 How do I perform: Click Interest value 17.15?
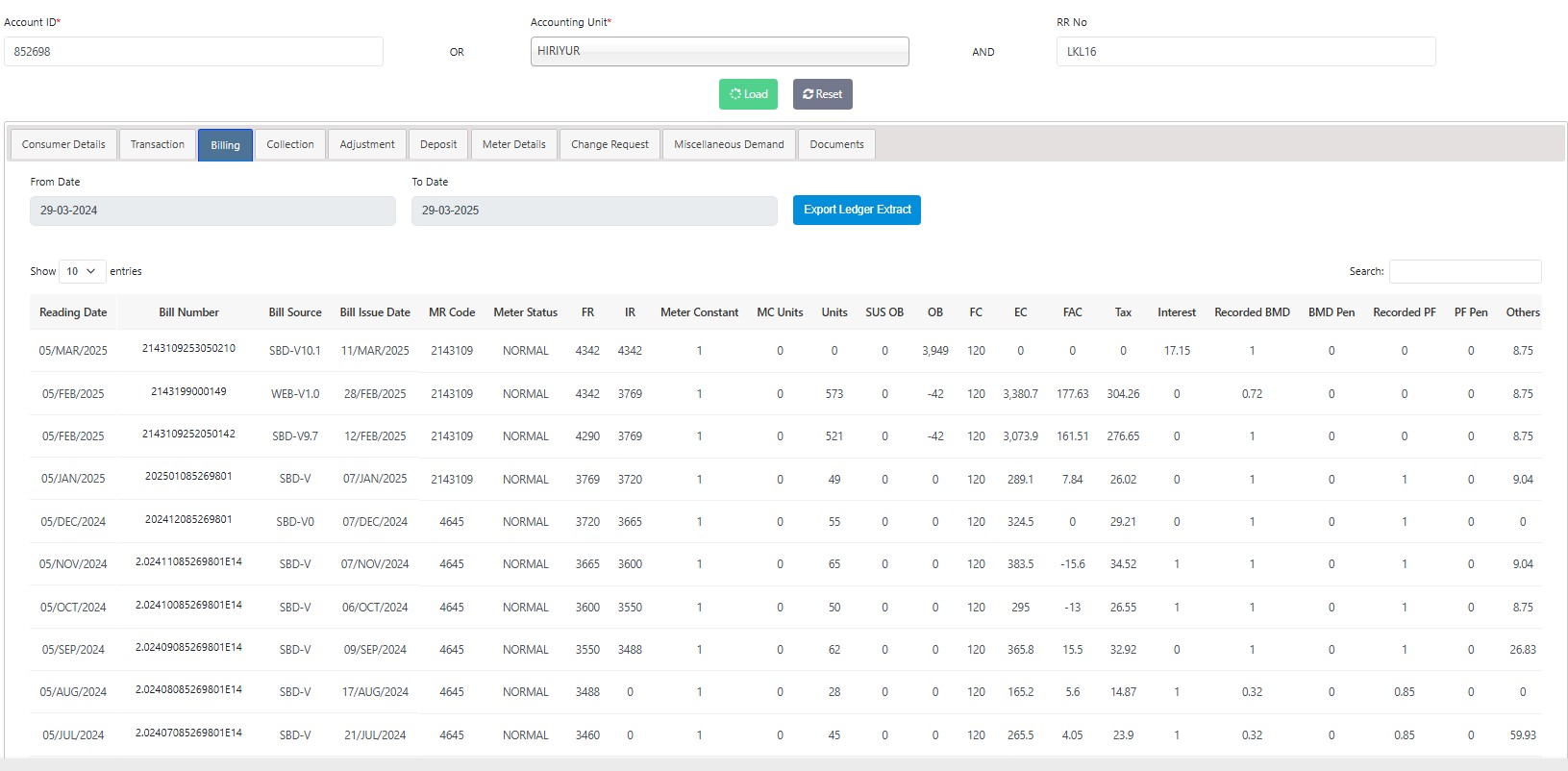coord(1177,351)
